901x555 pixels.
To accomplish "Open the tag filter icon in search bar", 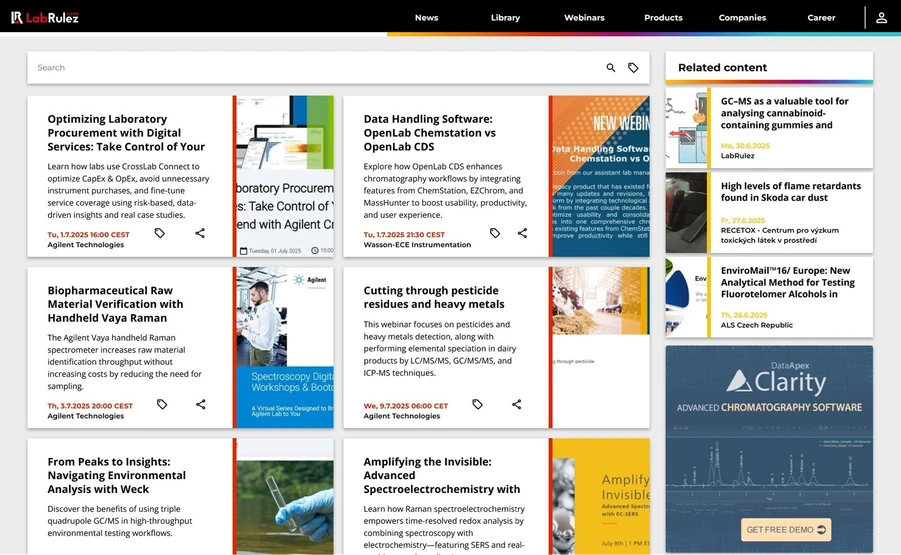I will [x=633, y=68].
